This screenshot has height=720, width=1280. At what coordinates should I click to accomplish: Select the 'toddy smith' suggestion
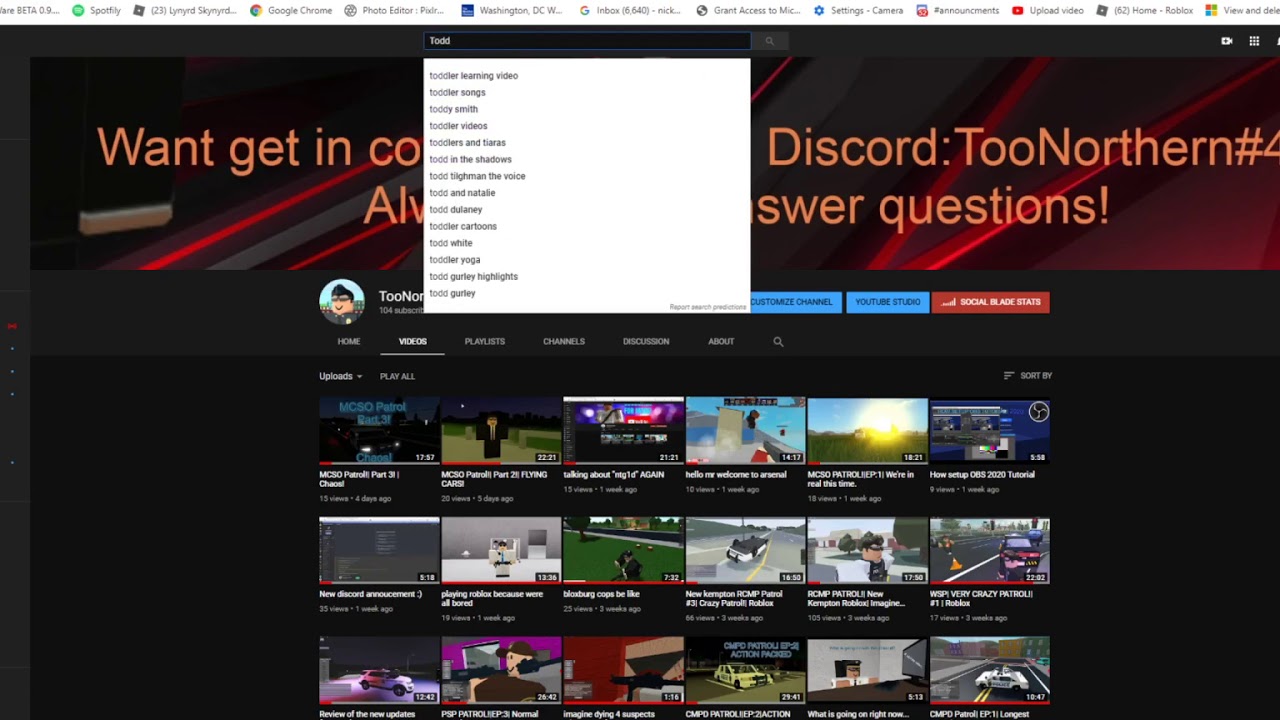(587, 109)
